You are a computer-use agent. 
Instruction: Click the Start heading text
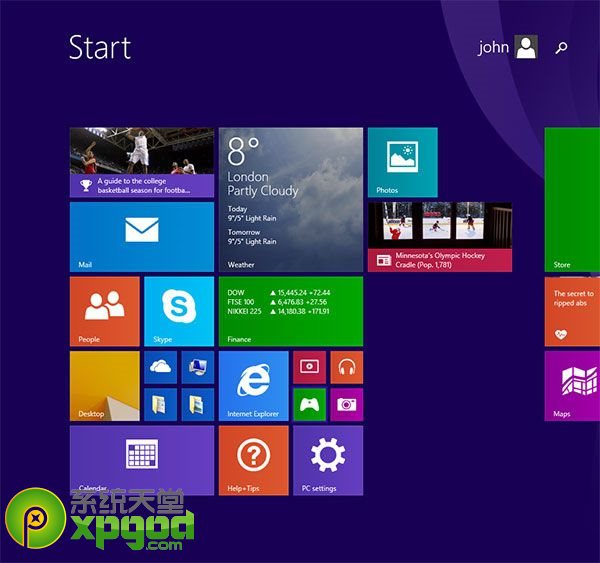pyautogui.click(x=100, y=47)
